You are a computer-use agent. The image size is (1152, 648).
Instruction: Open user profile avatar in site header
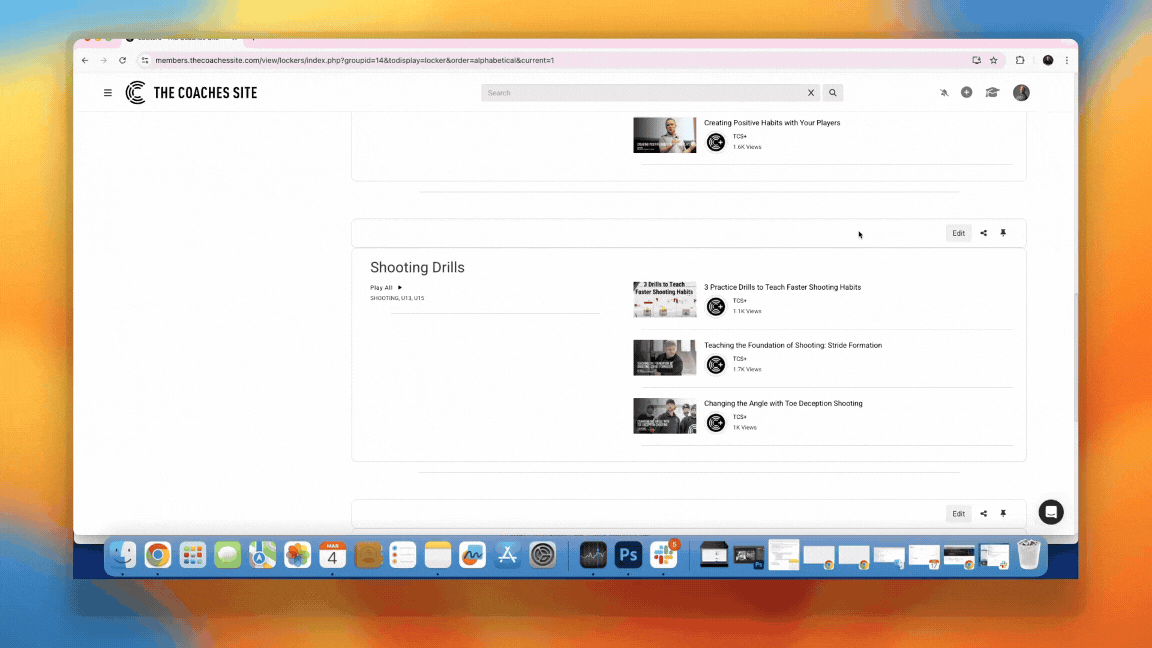tap(1021, 93)
